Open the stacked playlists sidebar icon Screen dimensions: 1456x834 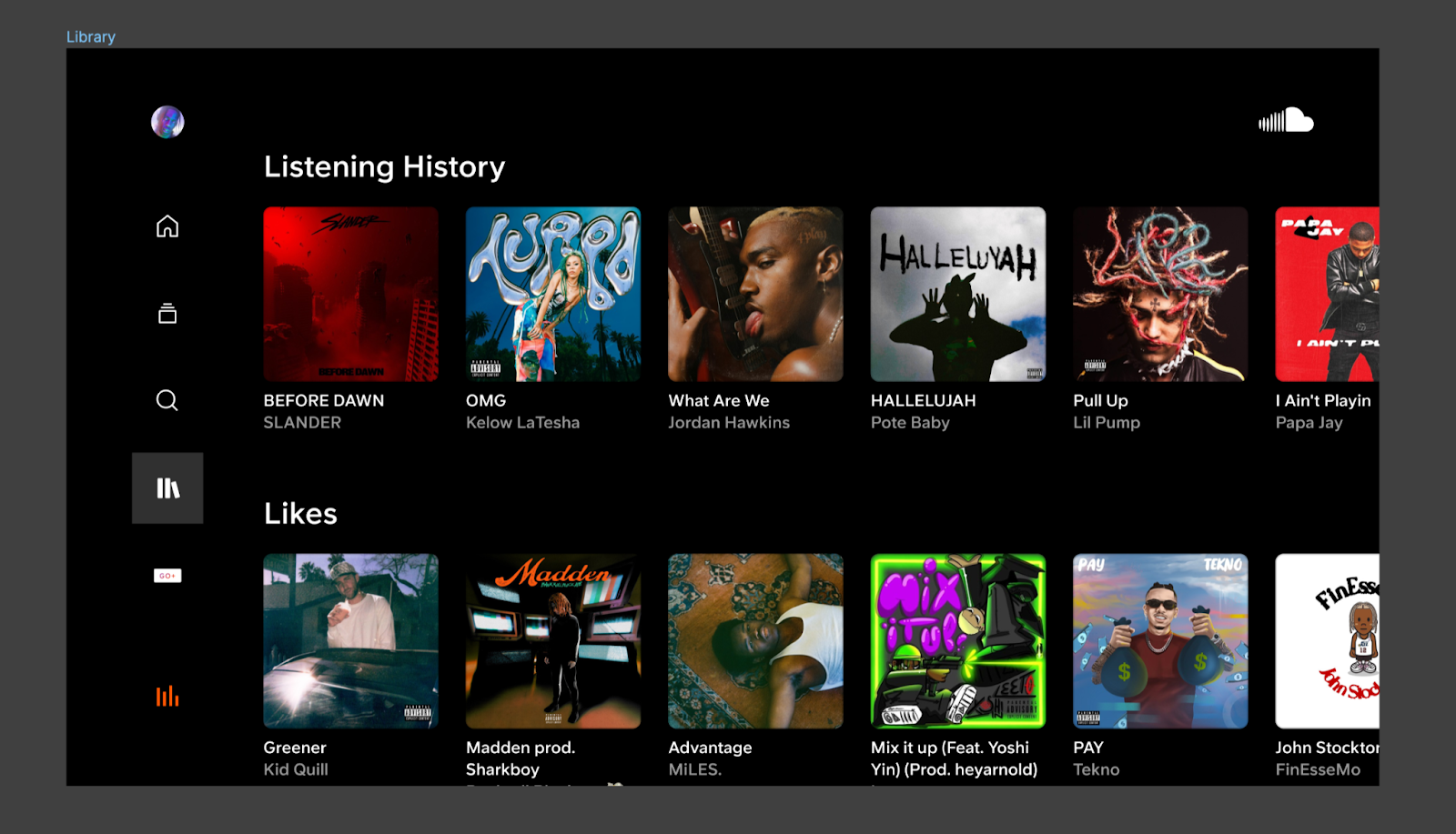click(167, 314)
